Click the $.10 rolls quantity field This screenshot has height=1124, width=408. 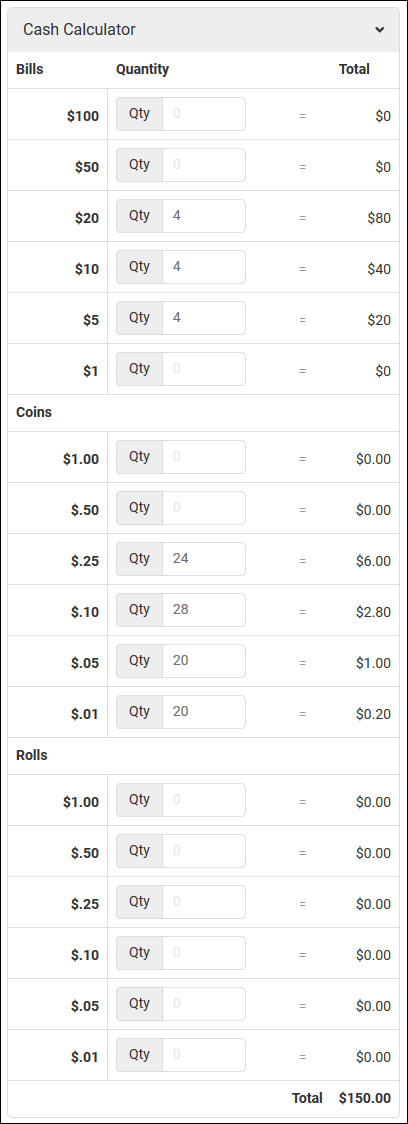click(x=204, y=952)
